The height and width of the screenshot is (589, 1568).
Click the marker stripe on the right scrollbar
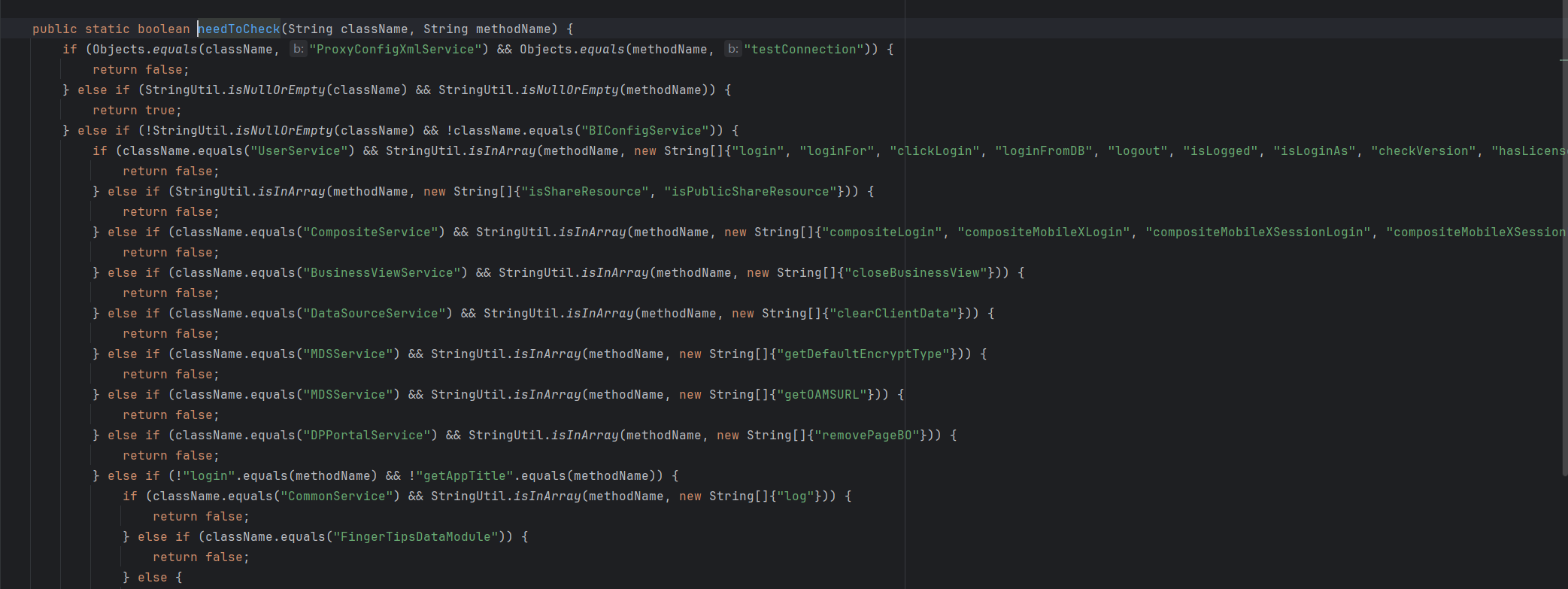point(1563,60)
